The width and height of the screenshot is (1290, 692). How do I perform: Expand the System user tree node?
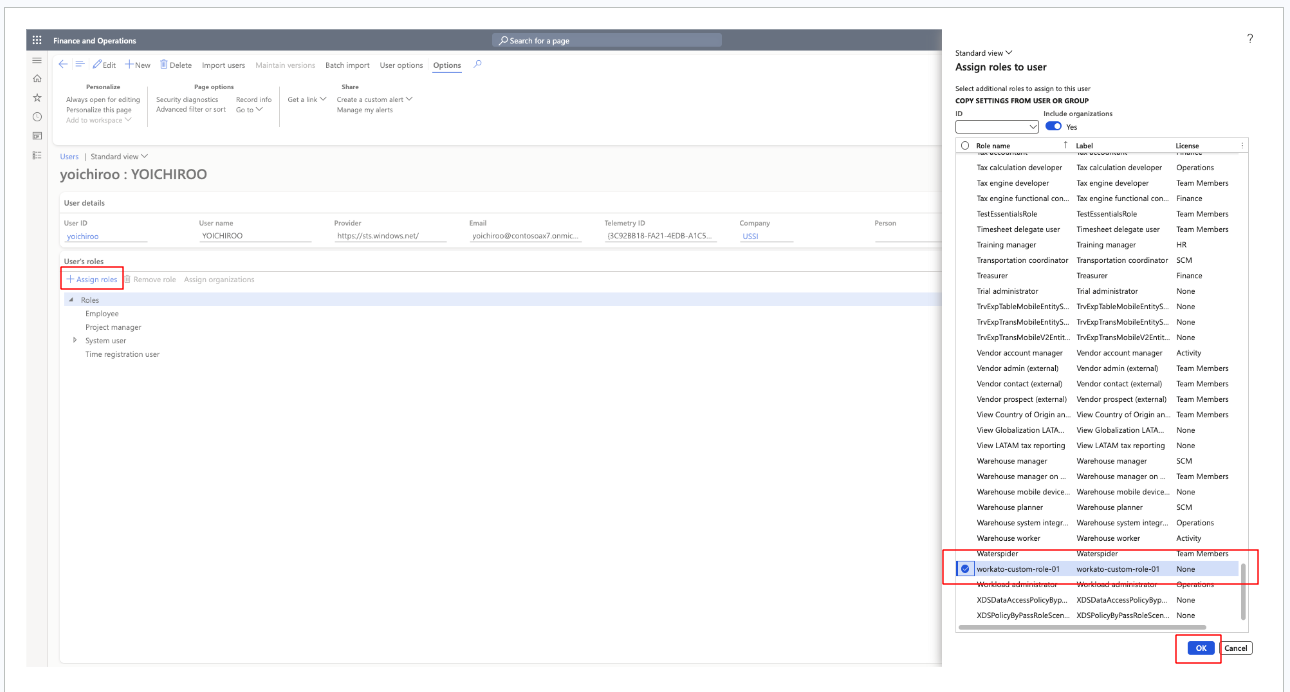tap(75, 341)
